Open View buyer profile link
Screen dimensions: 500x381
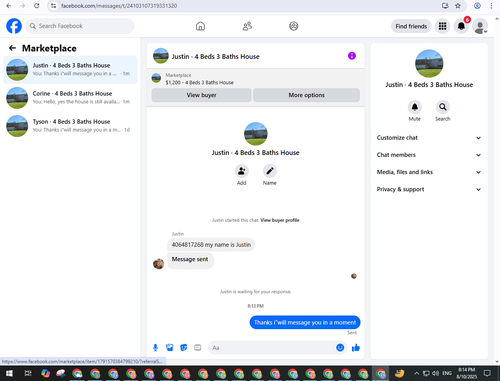point(280,220)
